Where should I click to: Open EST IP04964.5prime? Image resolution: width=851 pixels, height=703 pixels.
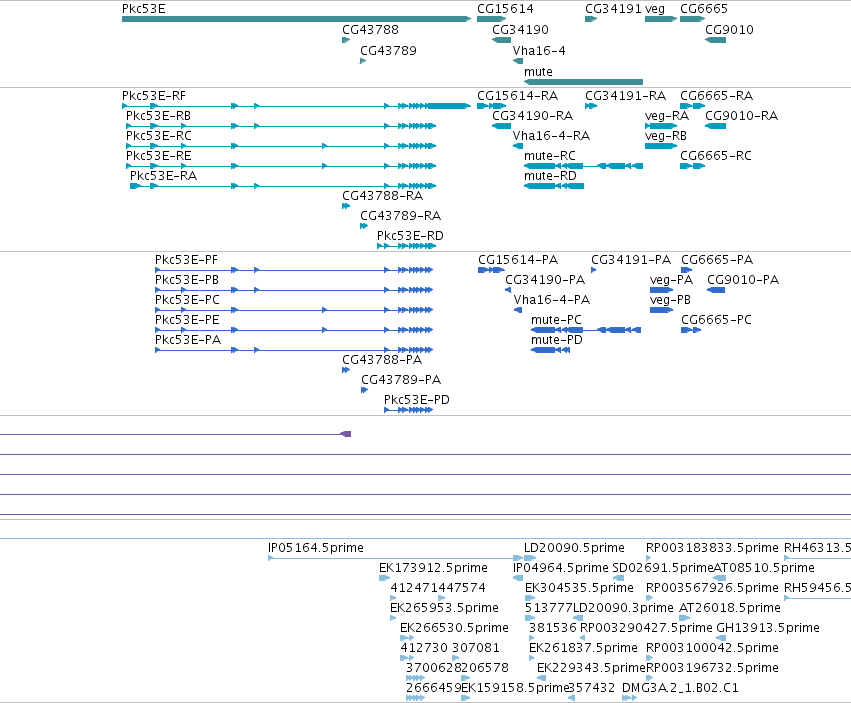point(561,568)
